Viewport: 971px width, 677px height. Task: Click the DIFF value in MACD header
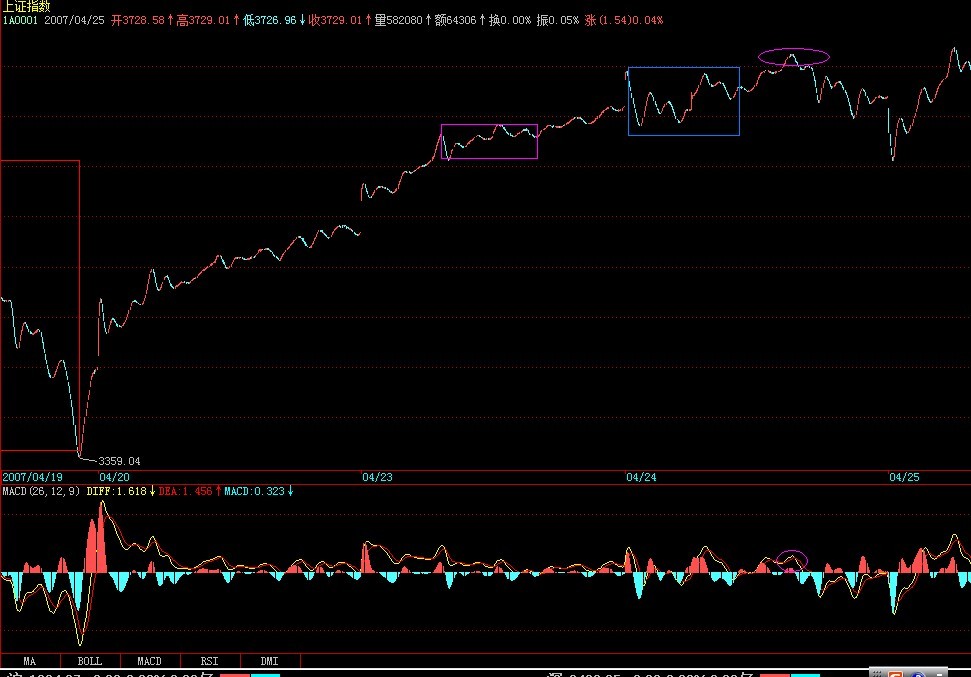[117, 491]
